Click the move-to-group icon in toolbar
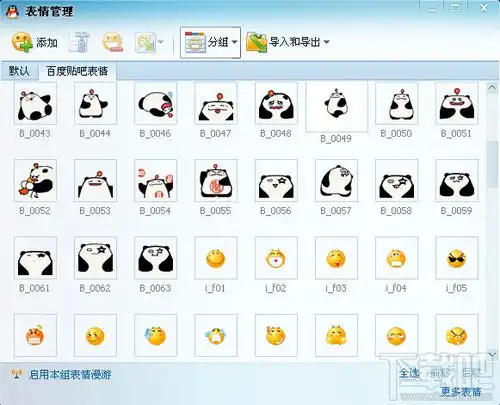This screenshot has height=405, width=500. pos(146,42)
